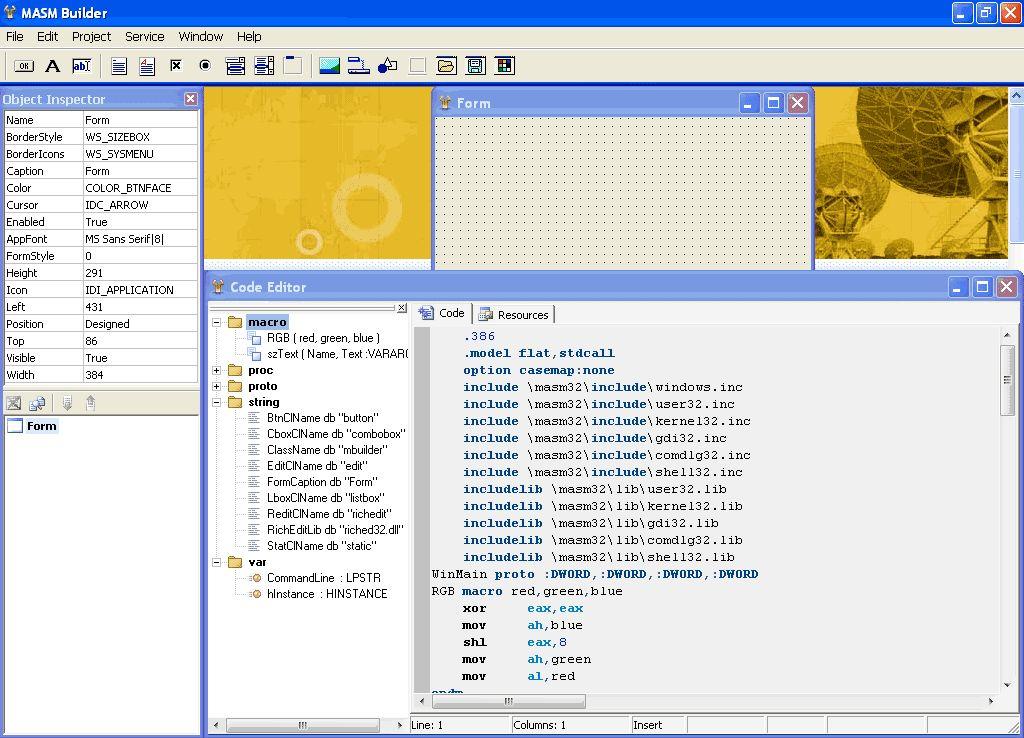Click the Color value COLOR_BTNFACE

click(140, 188)
